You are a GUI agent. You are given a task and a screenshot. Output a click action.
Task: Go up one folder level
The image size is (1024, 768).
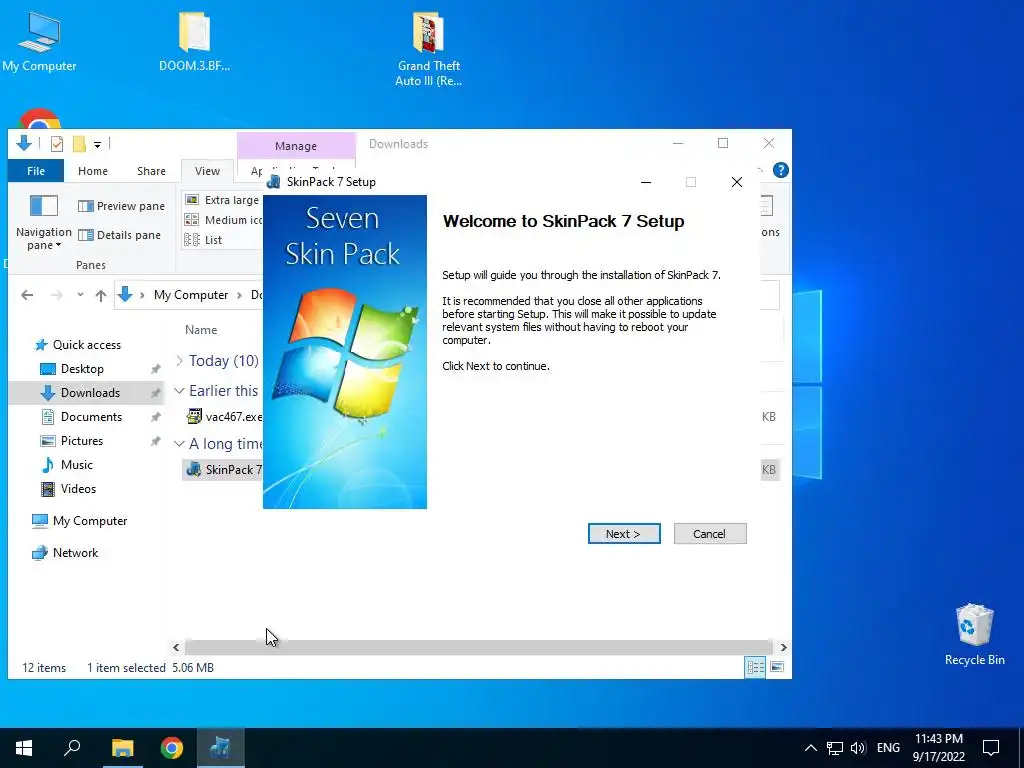point(101,295)
